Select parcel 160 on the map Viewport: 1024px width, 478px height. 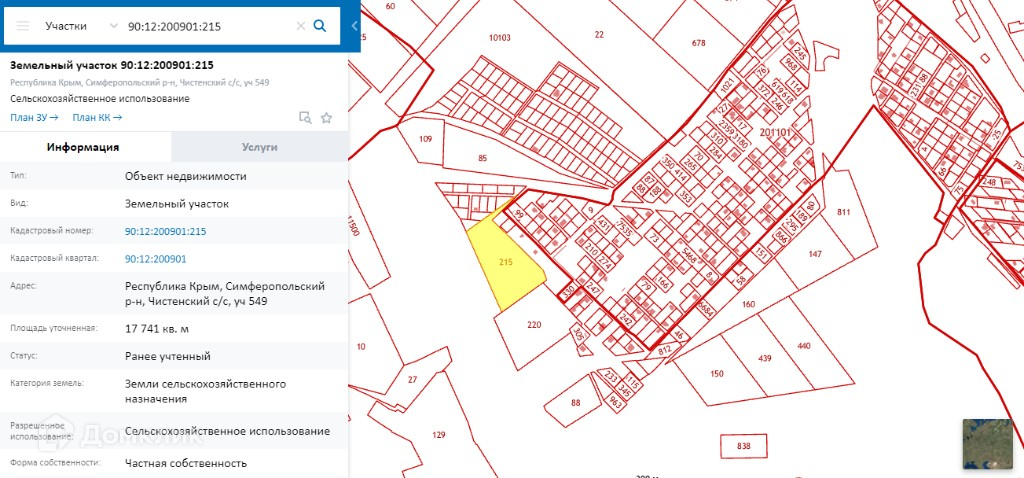click(748, 304)
